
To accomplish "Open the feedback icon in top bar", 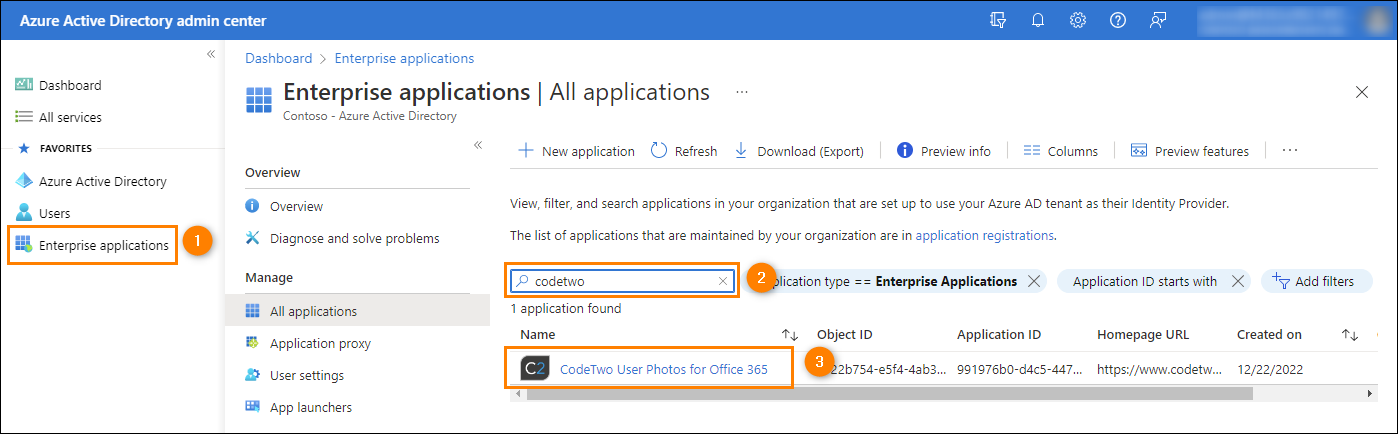I will 1158,20.
